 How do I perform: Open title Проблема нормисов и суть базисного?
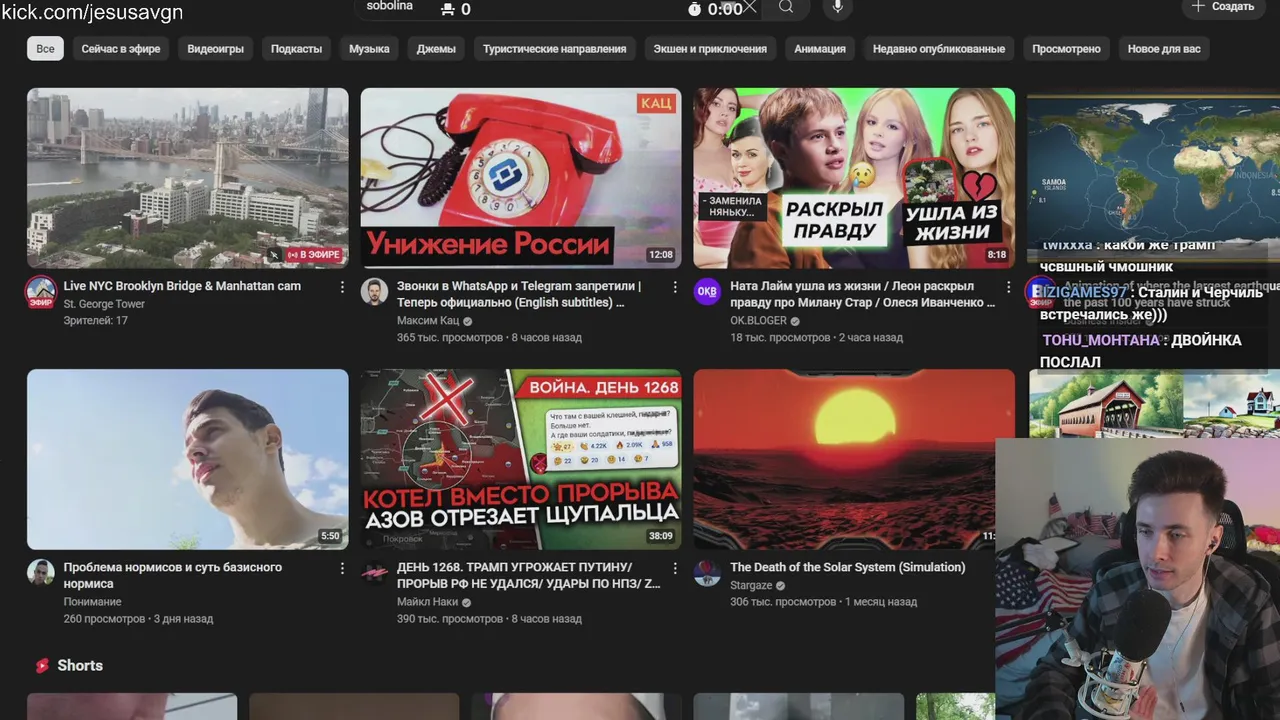pos(172,575)
